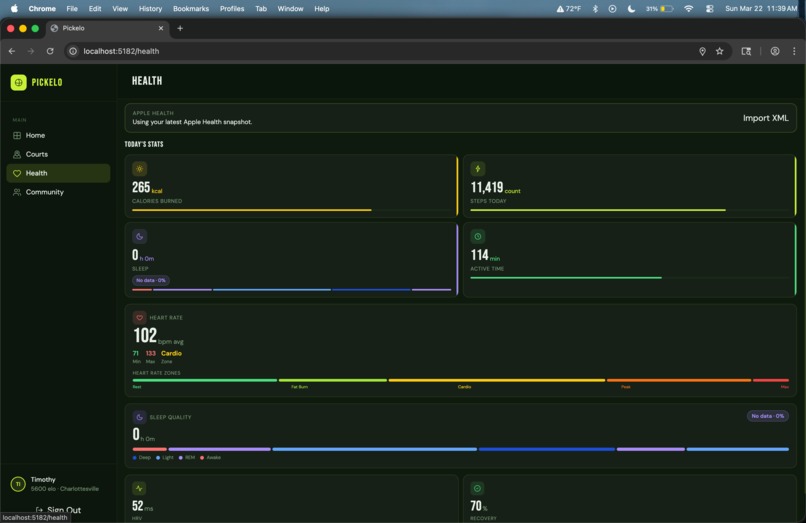Screen dimensions: 806x523
Task: Open the Community sidebar item
Action: (58, 192)
